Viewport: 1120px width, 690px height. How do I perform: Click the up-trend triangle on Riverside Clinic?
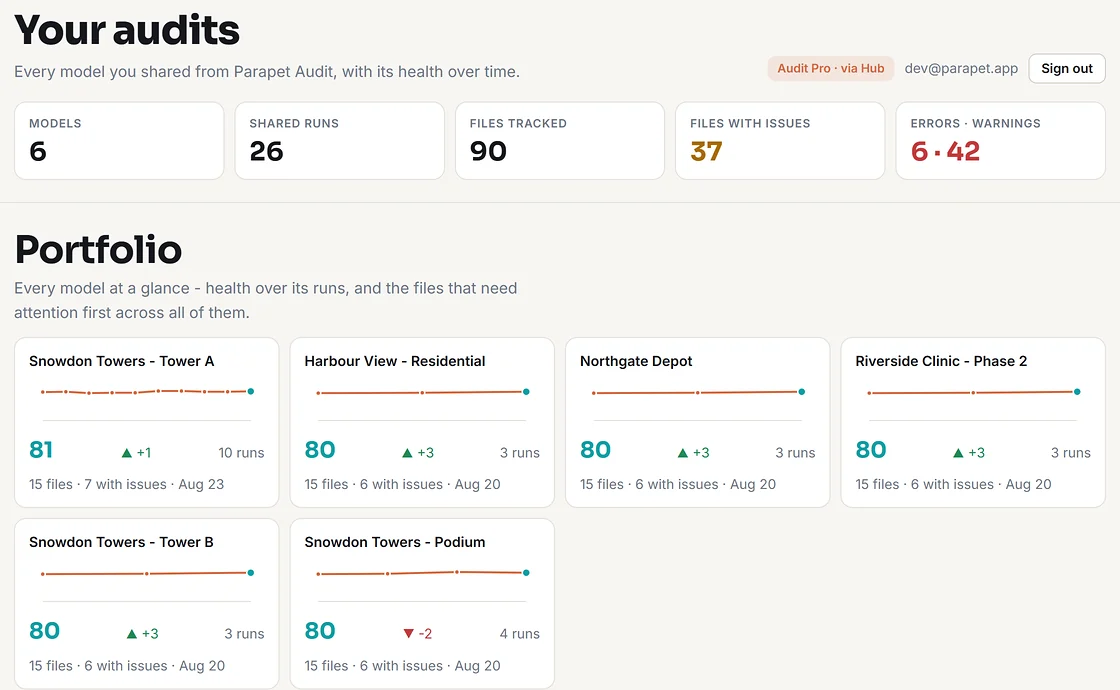click(x=959, y=453)
